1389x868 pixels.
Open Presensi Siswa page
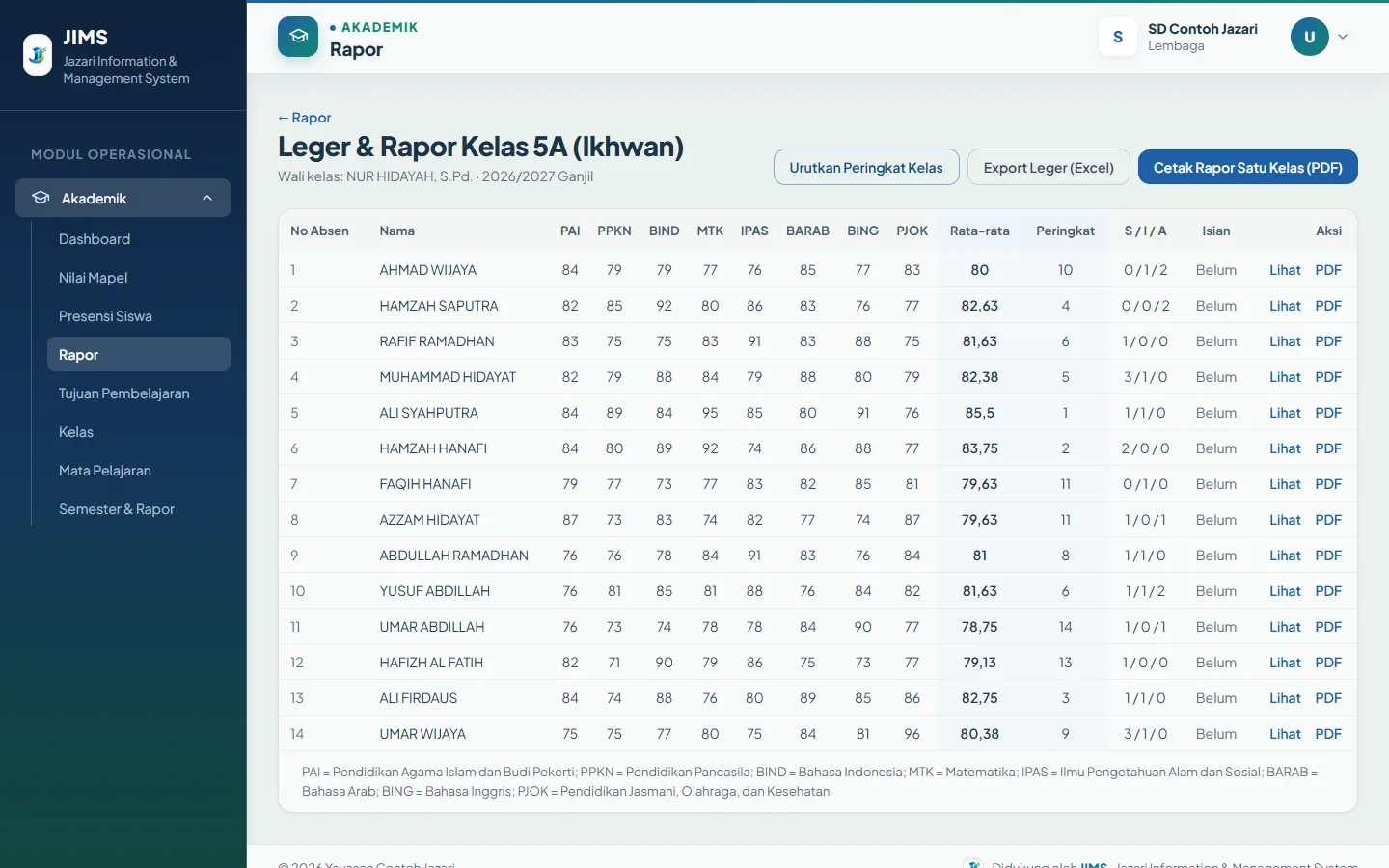(x=139, y=316)
